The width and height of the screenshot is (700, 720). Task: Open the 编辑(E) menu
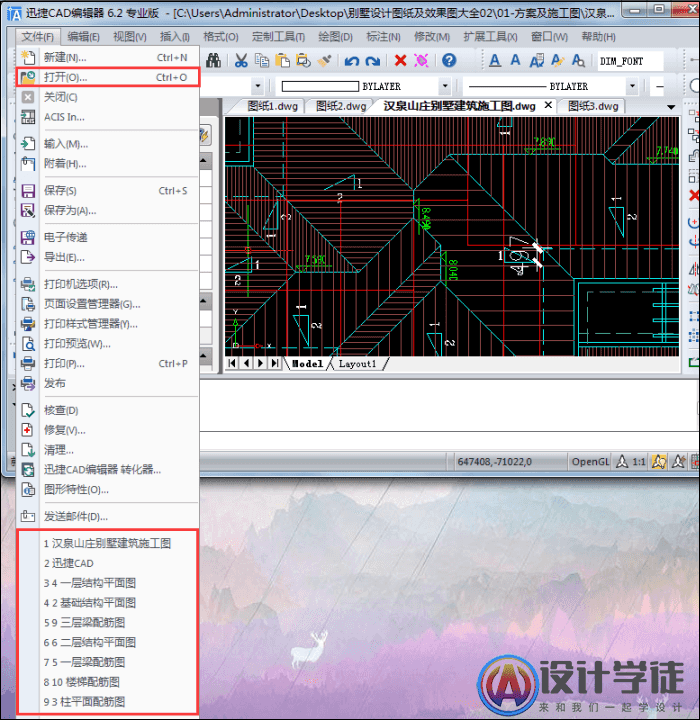coord(83,37)
